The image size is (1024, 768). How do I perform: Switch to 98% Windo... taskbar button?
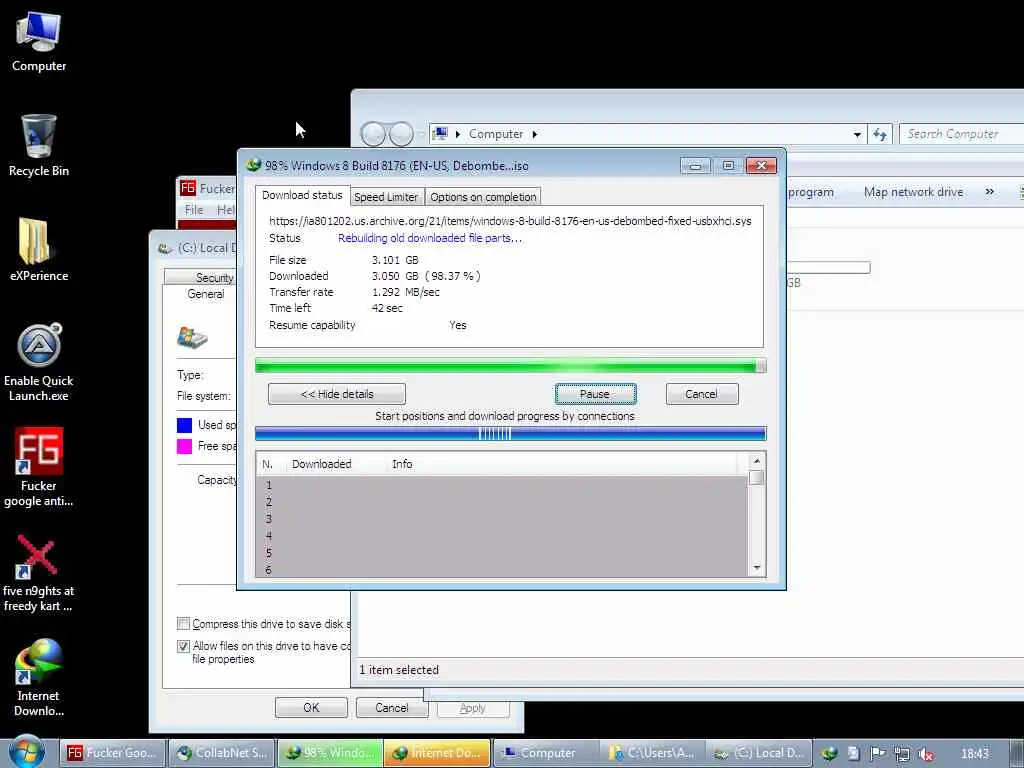click(x=329, y=753)
